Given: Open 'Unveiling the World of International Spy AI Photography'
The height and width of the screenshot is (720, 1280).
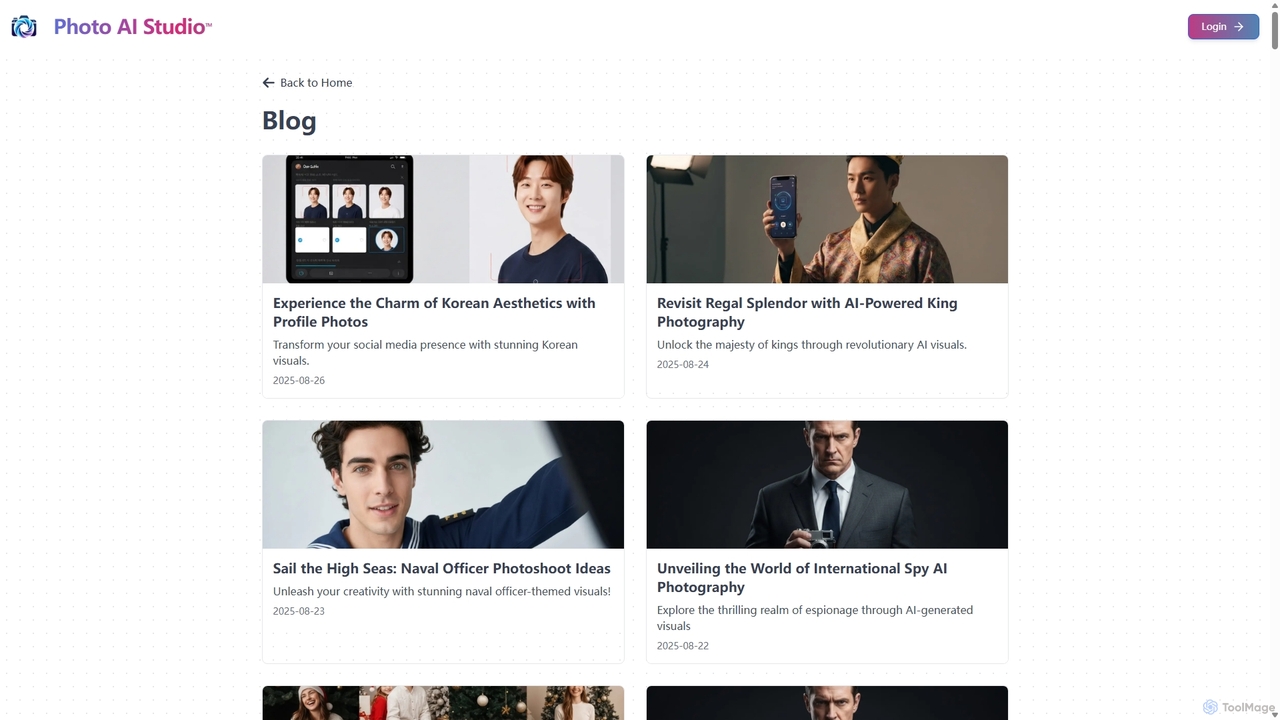Looking at the screenshot, I should point(802,577).
